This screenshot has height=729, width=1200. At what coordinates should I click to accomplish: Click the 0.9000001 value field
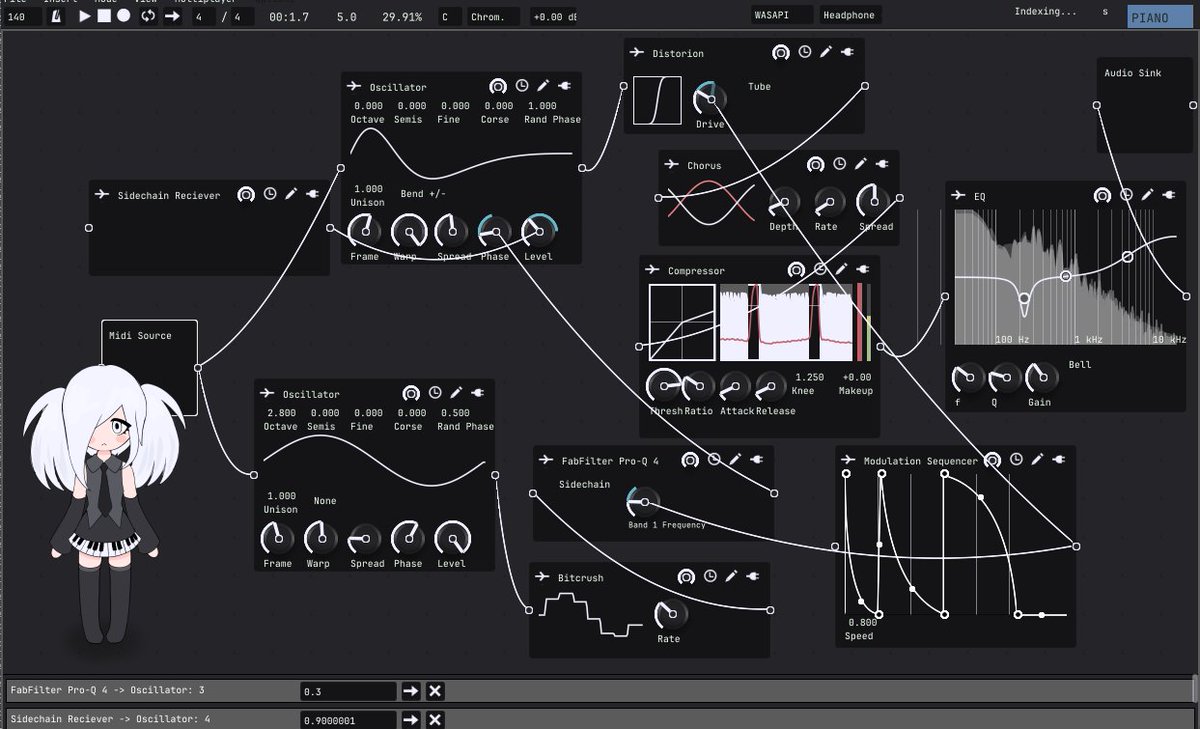point(349,719)
